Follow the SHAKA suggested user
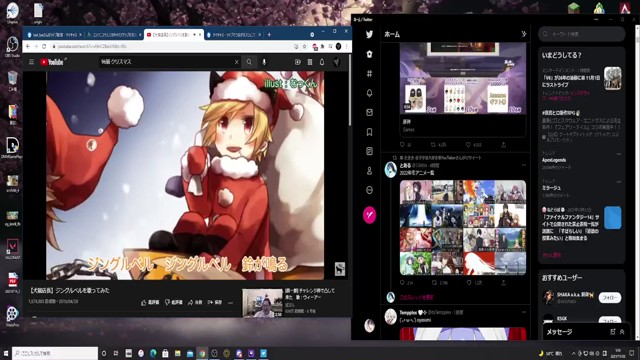 [610, 298]
